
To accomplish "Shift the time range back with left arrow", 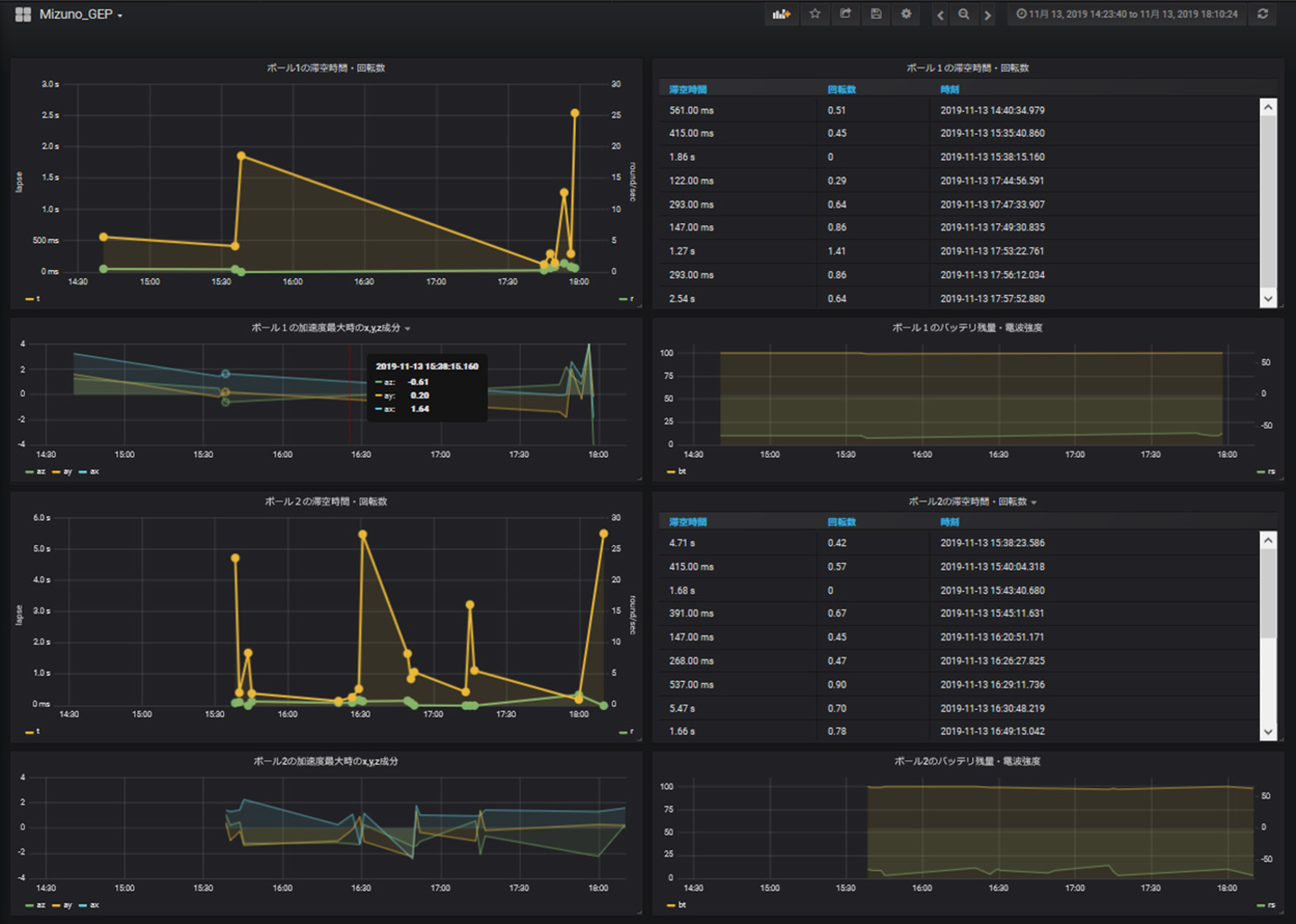I will point(940,15).
